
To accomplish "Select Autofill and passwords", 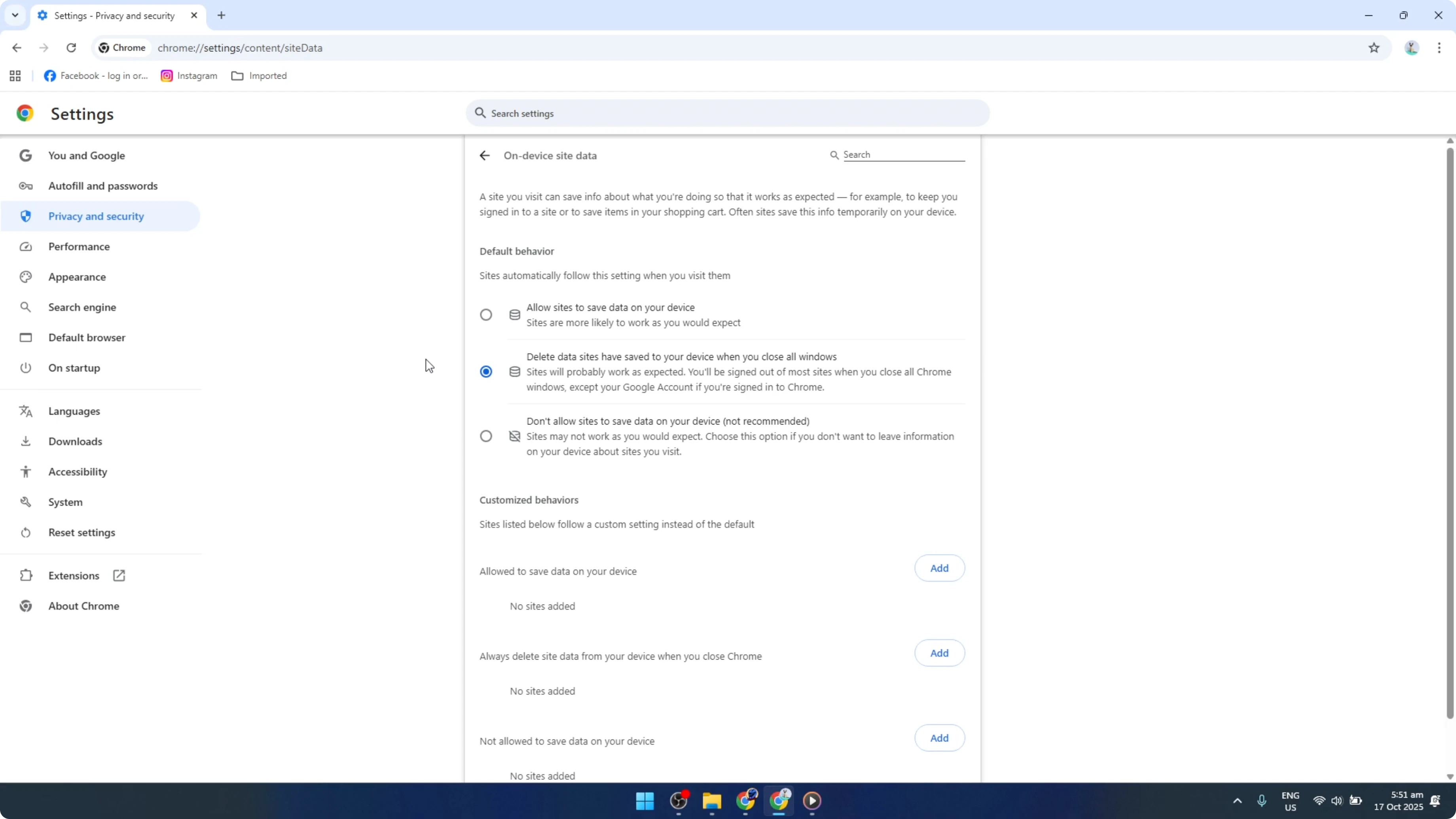I will (102, 186).
